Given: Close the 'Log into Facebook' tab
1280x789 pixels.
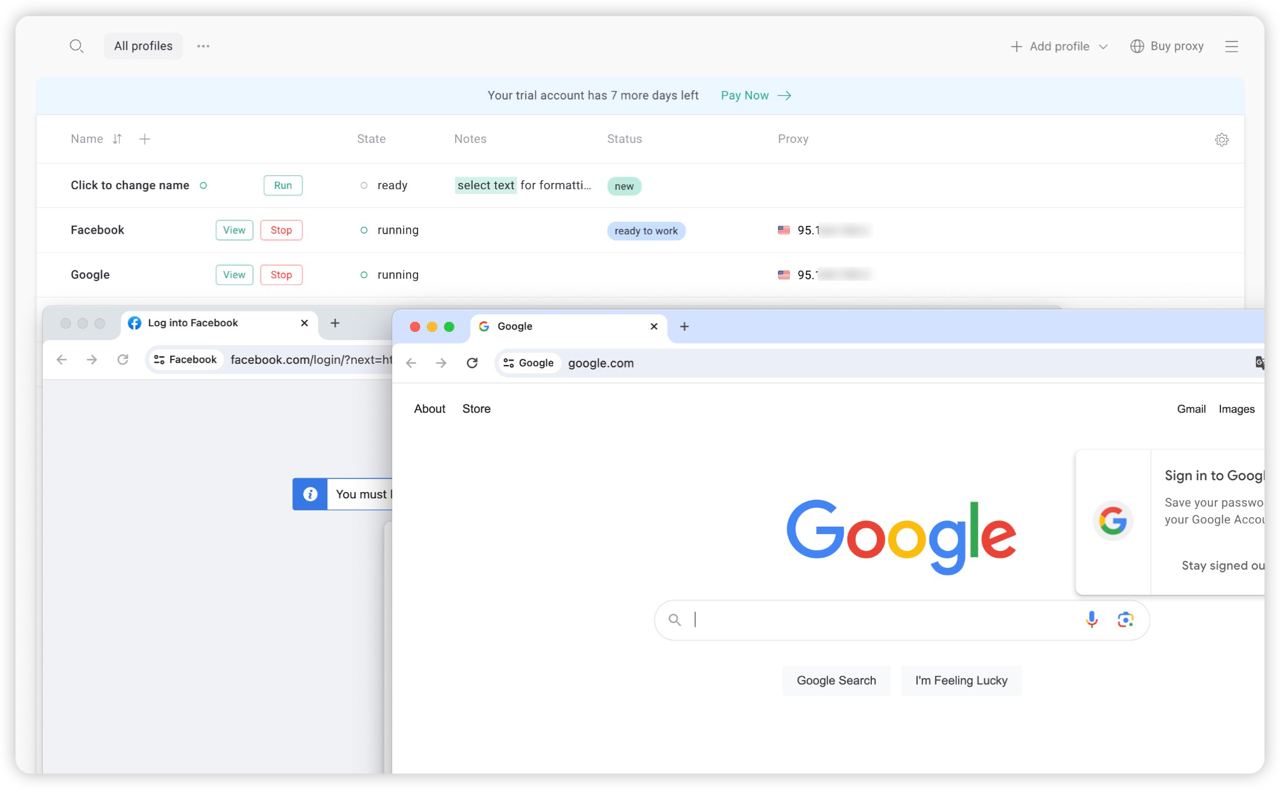Looking at the screenshot, I should point(305,323).
